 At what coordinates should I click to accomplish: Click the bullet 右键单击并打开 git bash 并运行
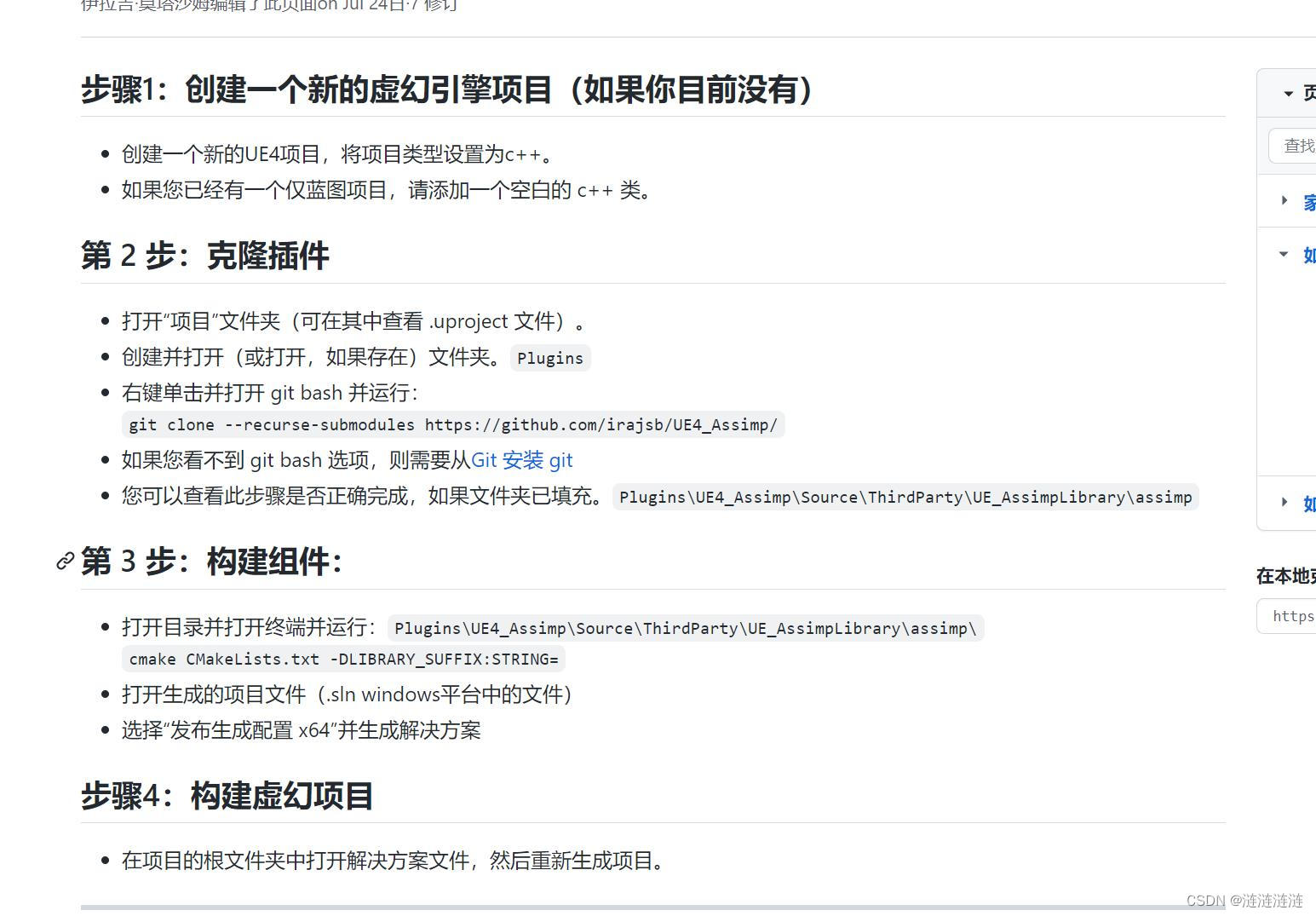[271, 393]
